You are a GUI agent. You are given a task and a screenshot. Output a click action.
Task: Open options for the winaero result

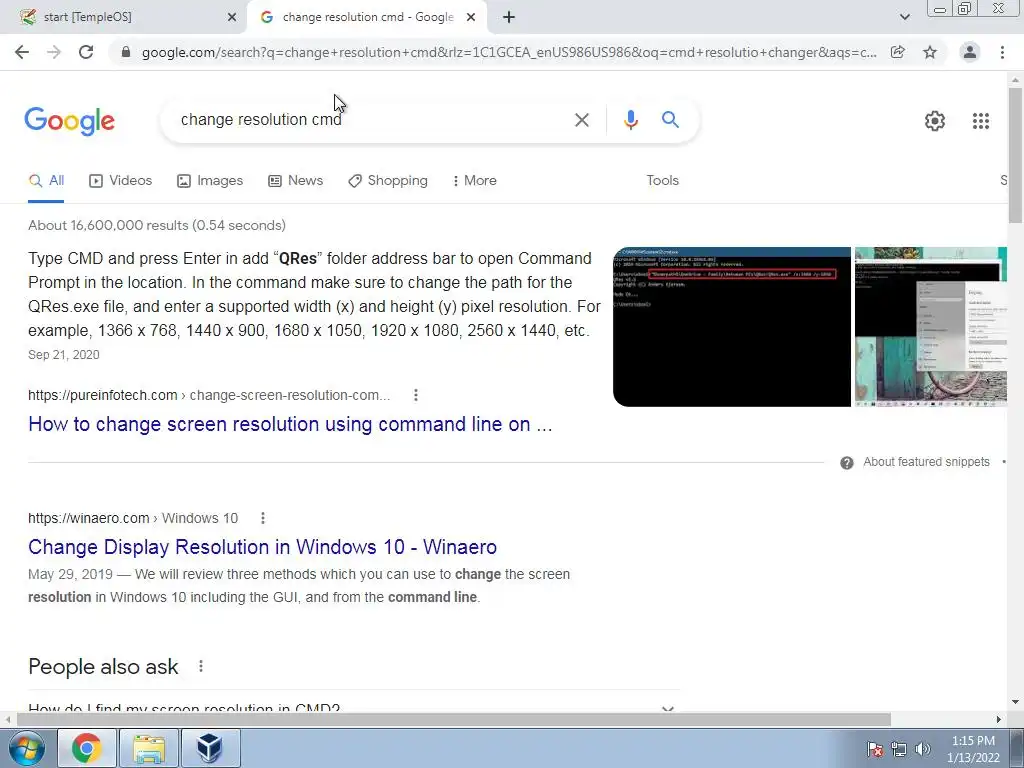pos(263,518)
